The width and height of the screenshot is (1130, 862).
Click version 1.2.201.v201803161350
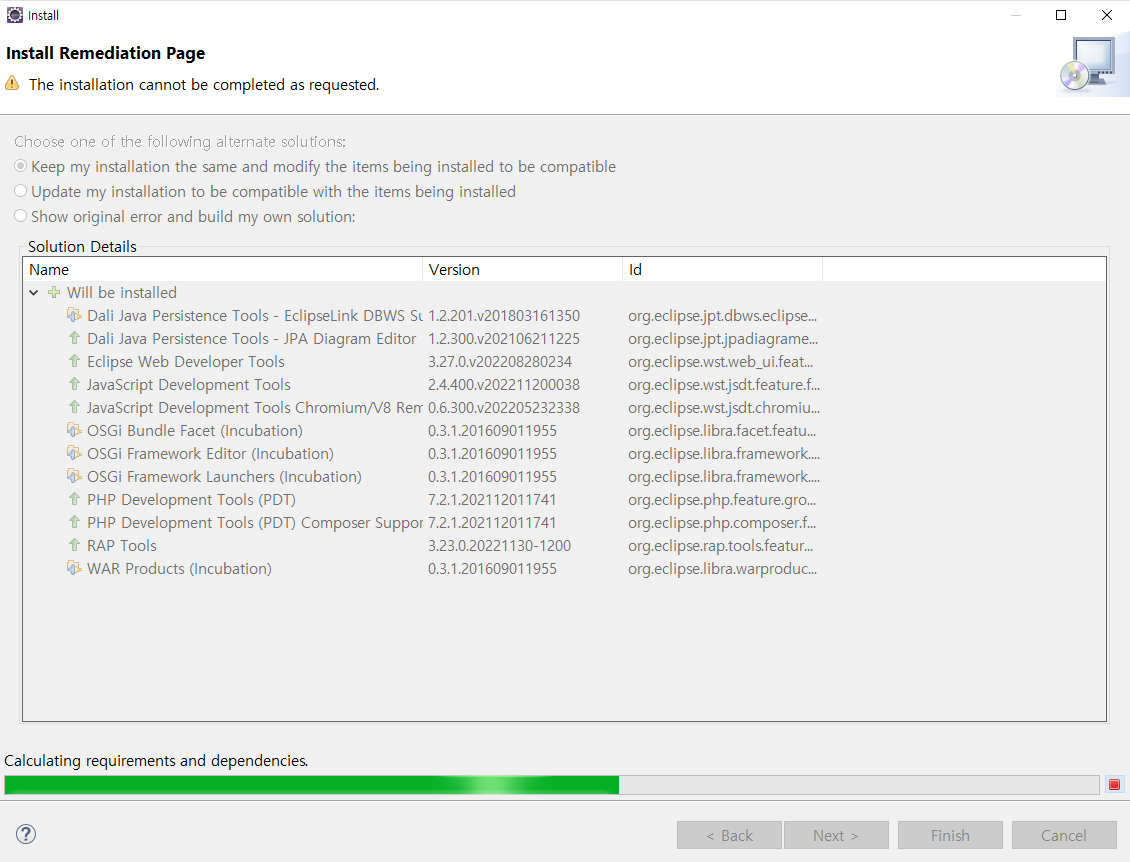tap(504, 316)
